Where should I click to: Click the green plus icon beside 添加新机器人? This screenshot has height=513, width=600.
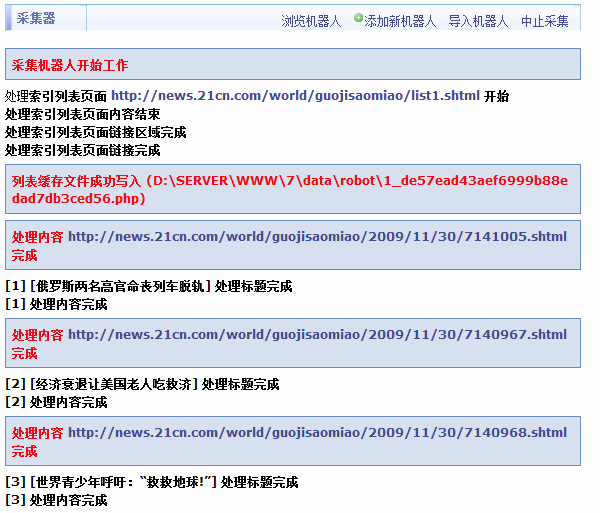click(x=358, y=19)
